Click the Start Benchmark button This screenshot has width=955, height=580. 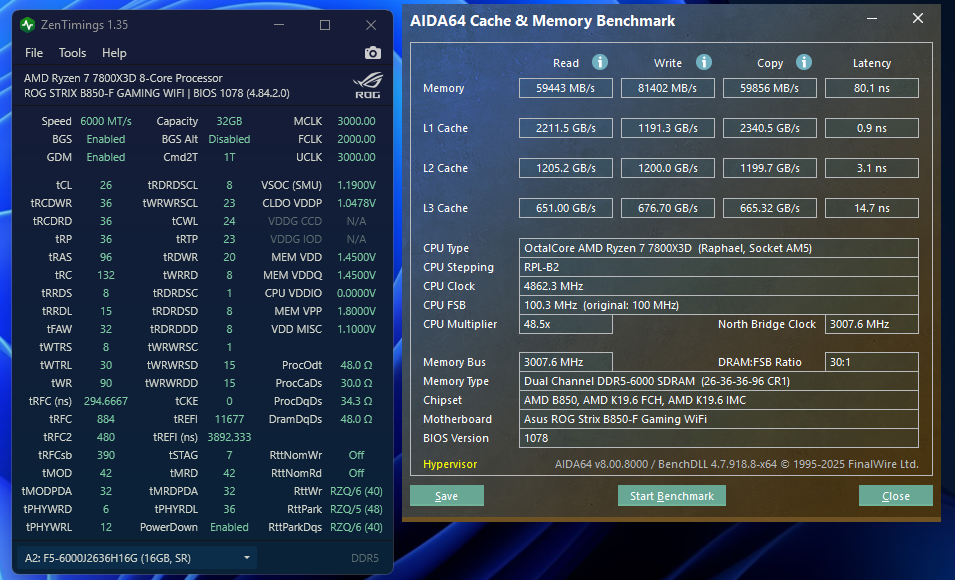coord(672,496)
